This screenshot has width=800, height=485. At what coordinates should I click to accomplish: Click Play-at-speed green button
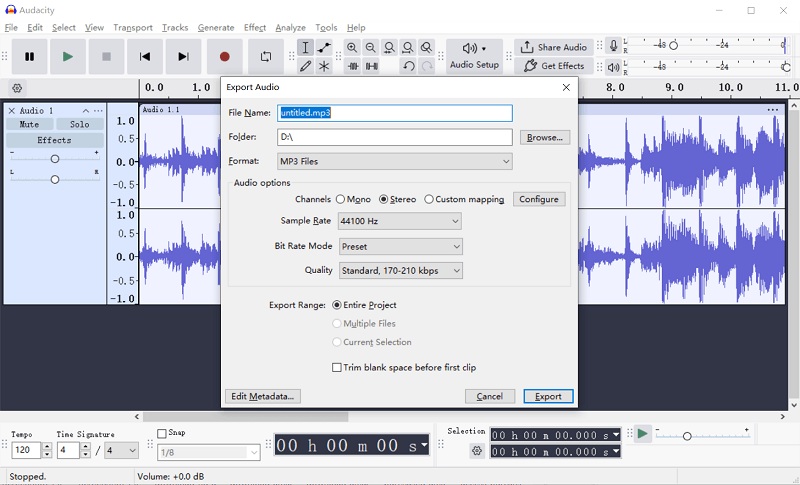tap(642, 434)
